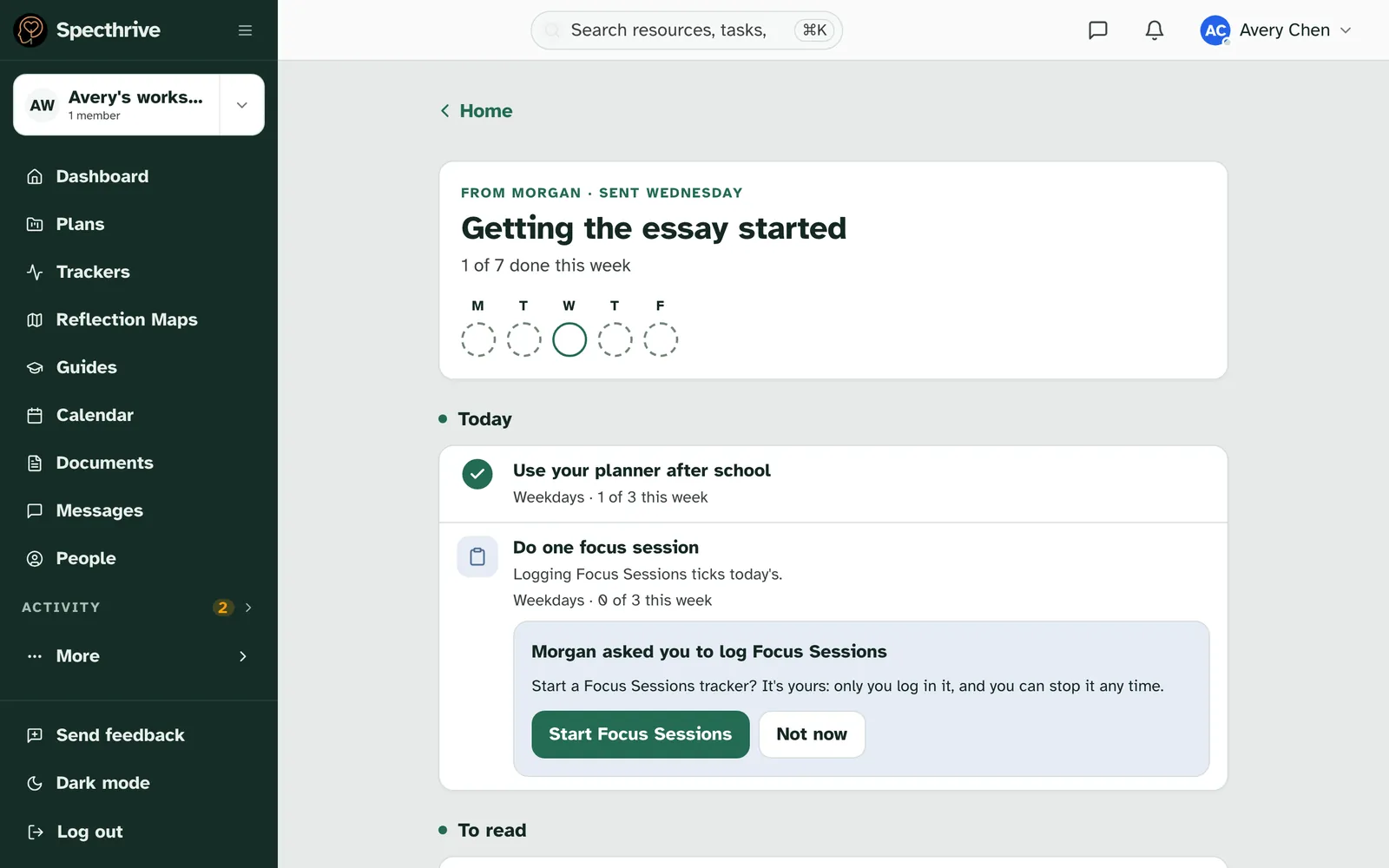Viewport: 1389px width, 868px height.
Task: Dismiss prompt with Not now
Action: coord(812,734)
